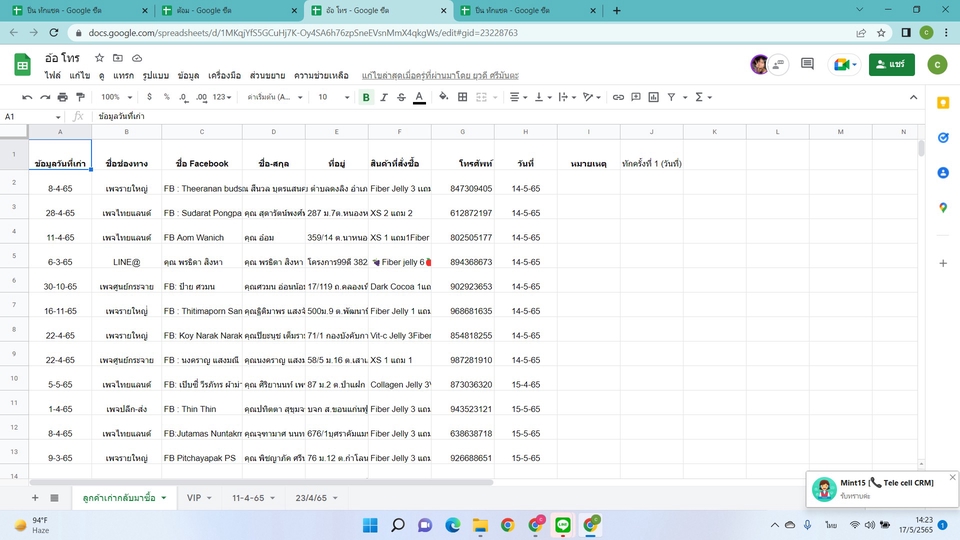Viewport: 960px width, 540px height.
Task: Click the insert link icon
Action: (618, 97)
